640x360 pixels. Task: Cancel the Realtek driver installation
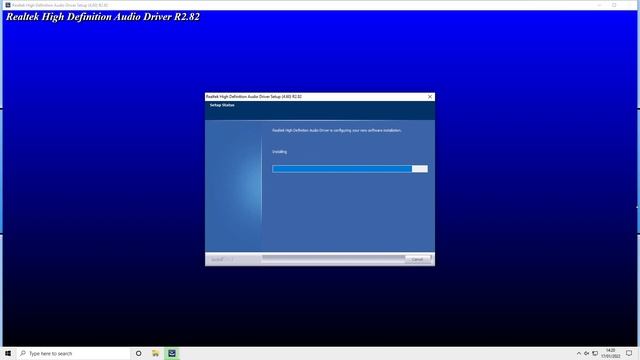tap(418, 259)
